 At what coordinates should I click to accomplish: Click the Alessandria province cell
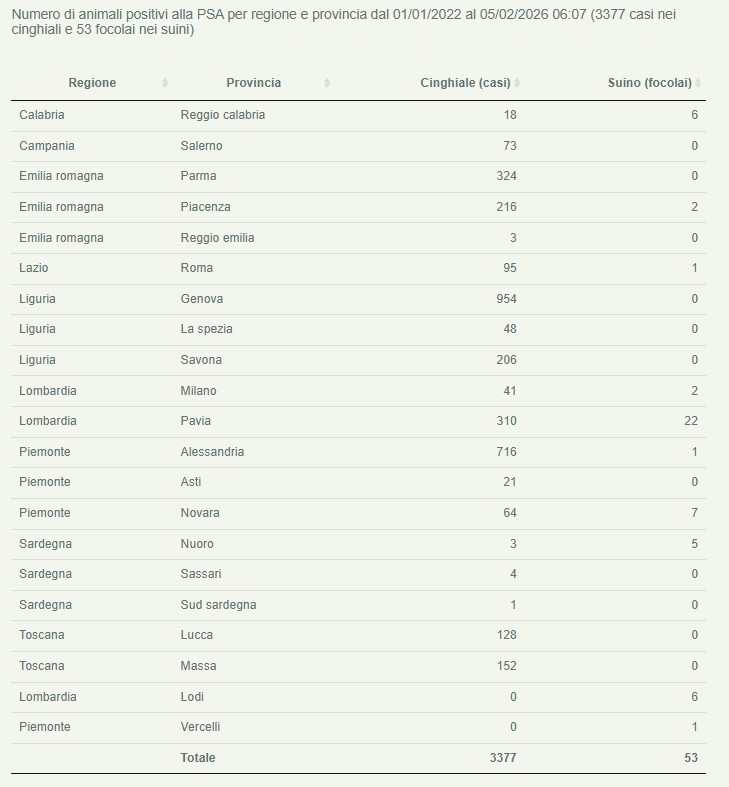point(212,452)
